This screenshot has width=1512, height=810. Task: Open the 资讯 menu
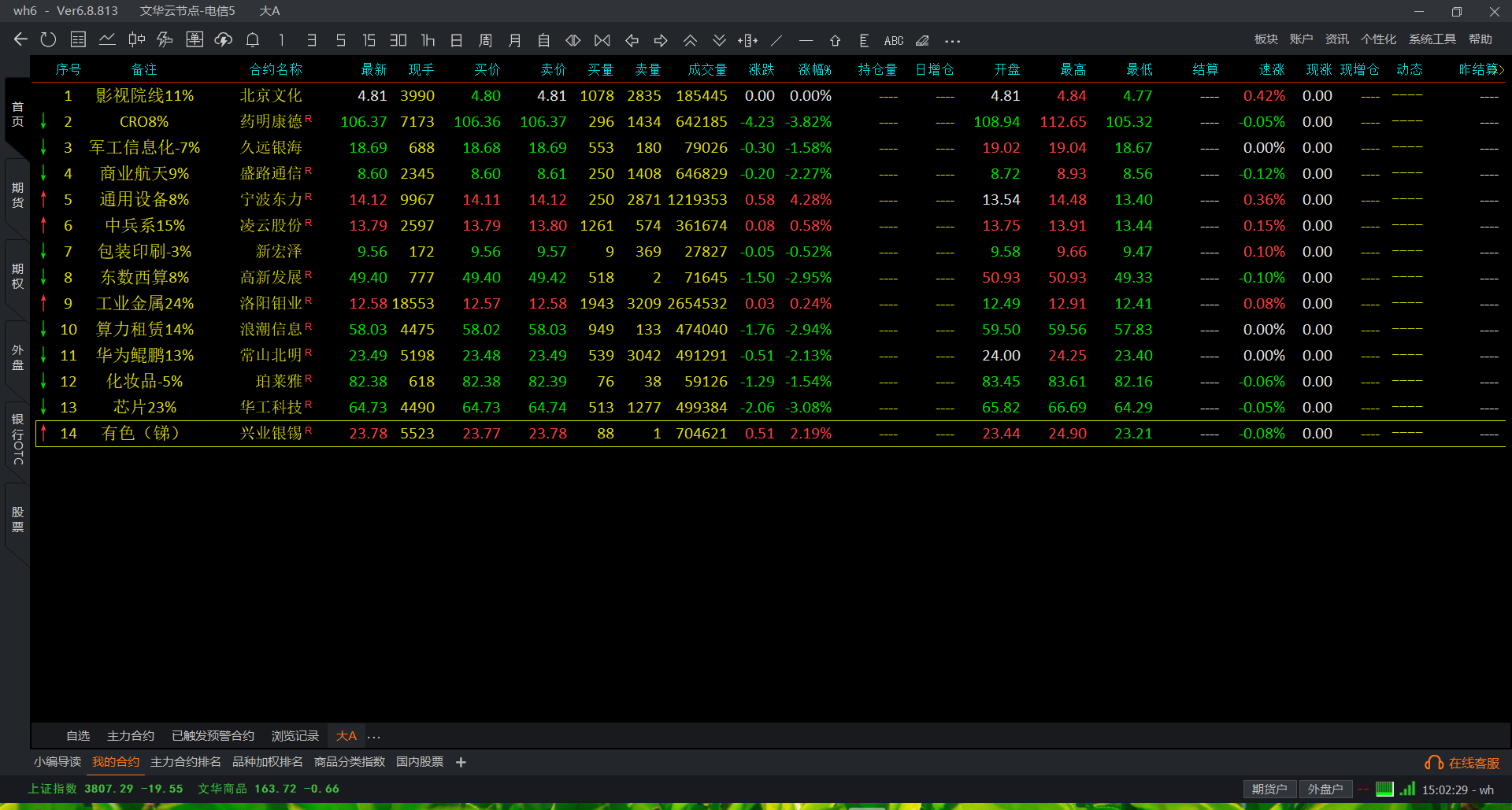click(1336, 39)
